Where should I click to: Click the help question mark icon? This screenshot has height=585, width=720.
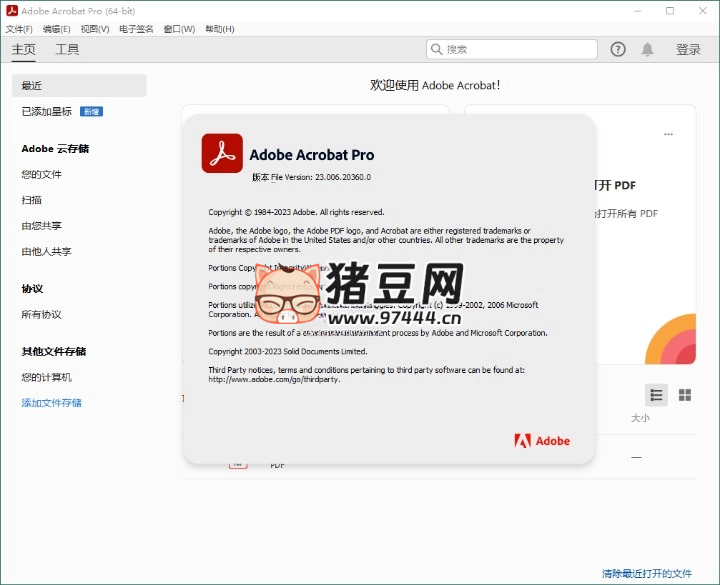[618, 49]
